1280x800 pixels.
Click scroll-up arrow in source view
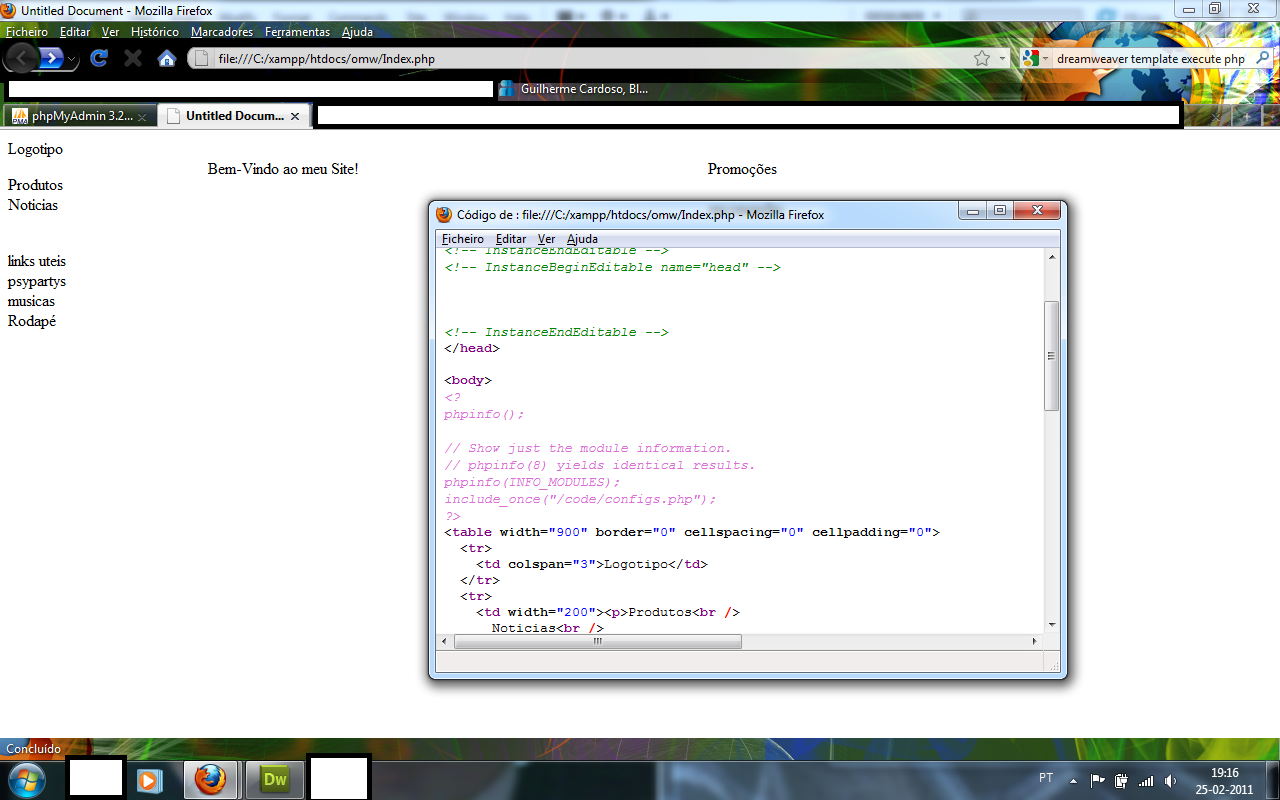click(x=1051, y=257)
